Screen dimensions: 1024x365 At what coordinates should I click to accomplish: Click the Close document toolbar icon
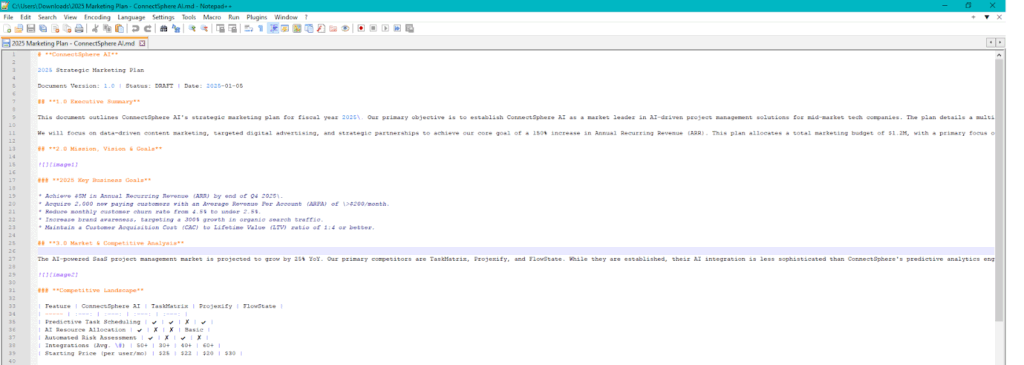tap(55, 29)
